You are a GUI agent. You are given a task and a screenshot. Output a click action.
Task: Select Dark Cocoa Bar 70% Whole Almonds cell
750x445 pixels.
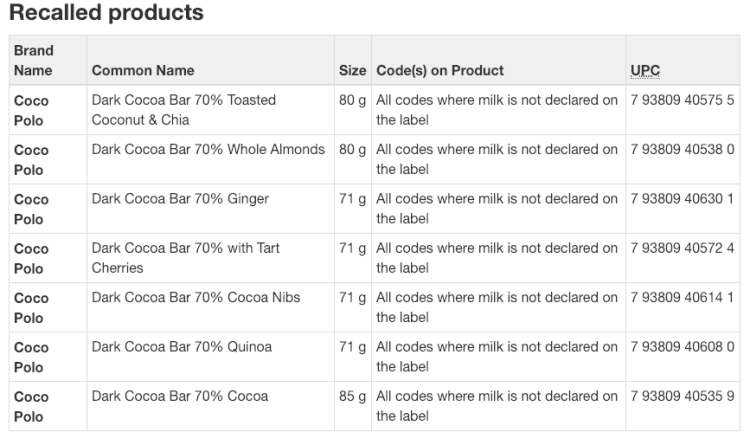pyautogui.click(x=208, y=149)
